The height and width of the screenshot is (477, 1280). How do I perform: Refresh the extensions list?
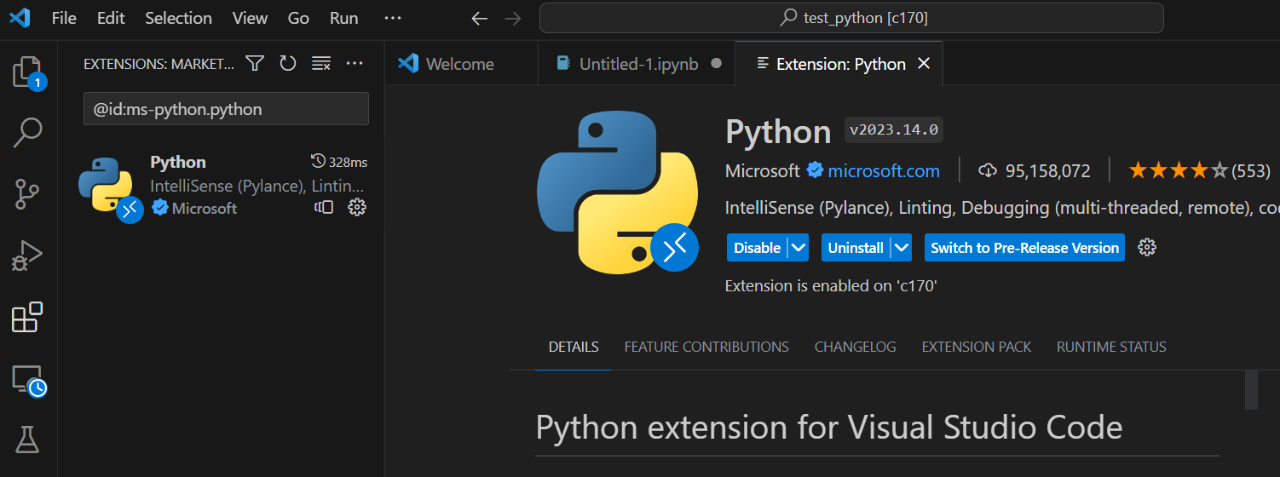[288, 64]
